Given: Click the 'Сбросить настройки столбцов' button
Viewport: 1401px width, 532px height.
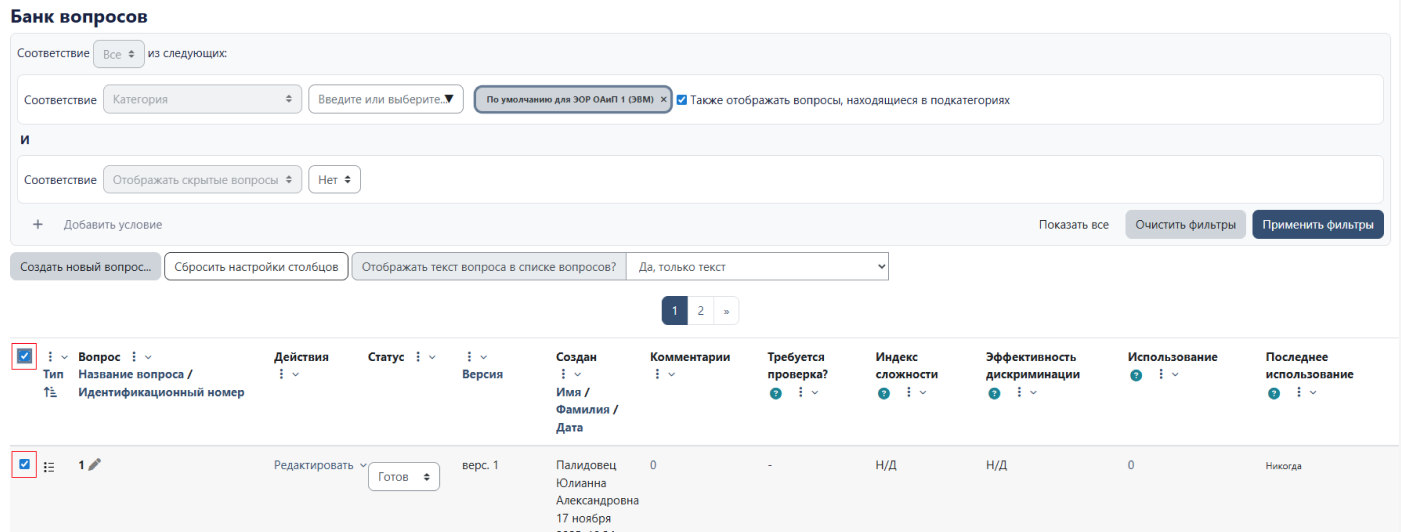Looking at the screenshot, I should [256, 267].
